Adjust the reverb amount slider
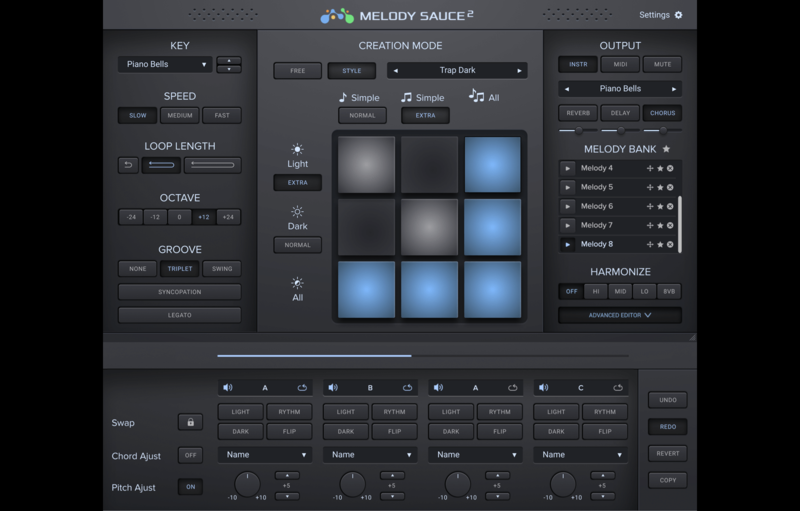Viewport: 800px width, 511px height. 578,131
